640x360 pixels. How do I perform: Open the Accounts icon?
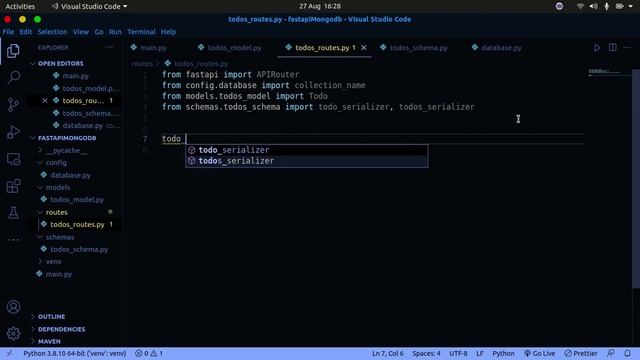pos(13,307)
